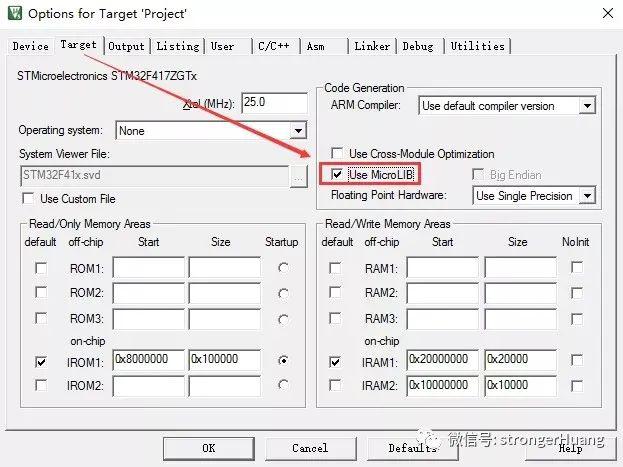Screen dimensions: 623x467
Task: Click the Cancel button
Action: (310, 448)
